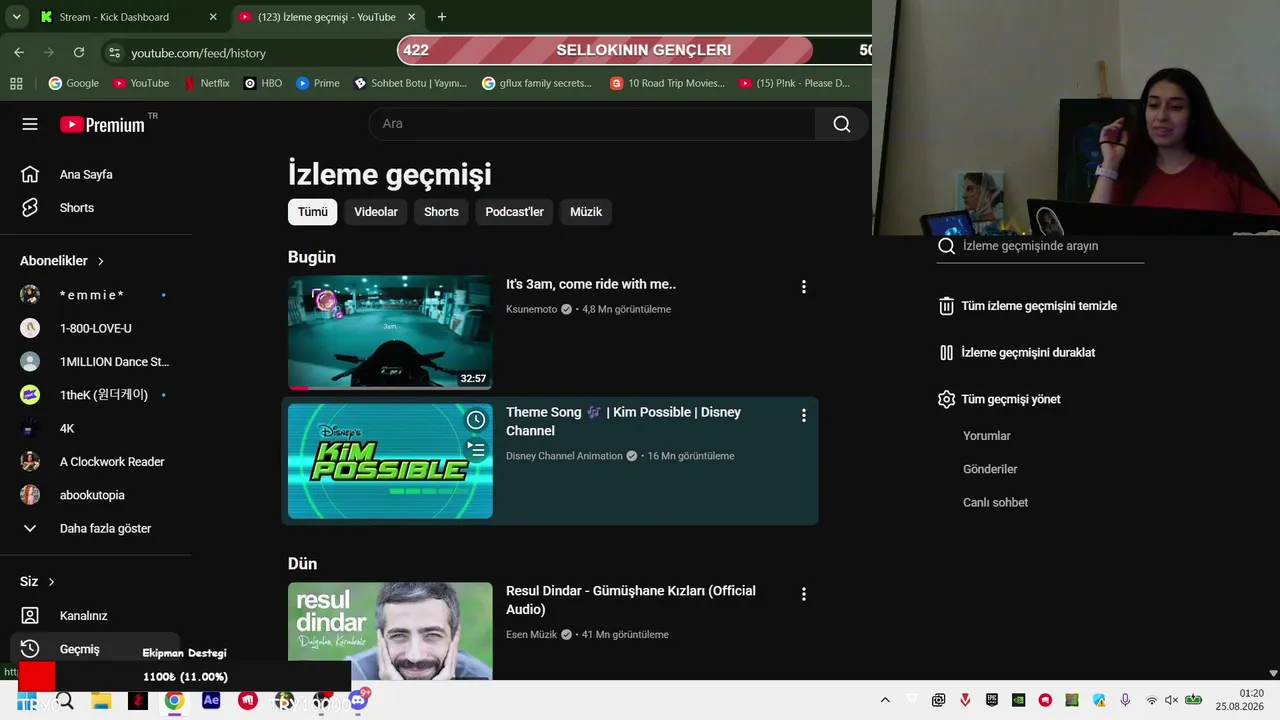Reload the page in Chrome
The width and height of the screenshot is (1280, 720).
click(79, 52)
